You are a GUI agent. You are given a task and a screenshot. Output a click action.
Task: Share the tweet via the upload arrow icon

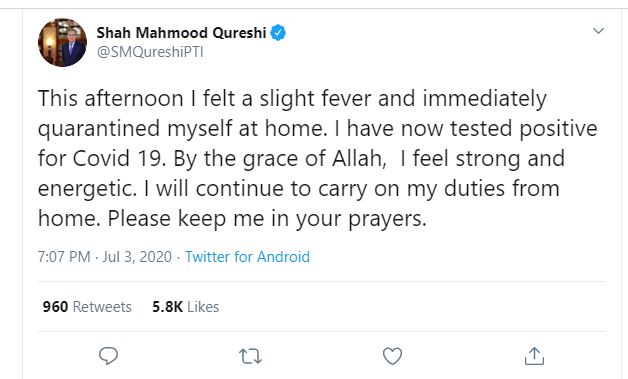(534, 356)
